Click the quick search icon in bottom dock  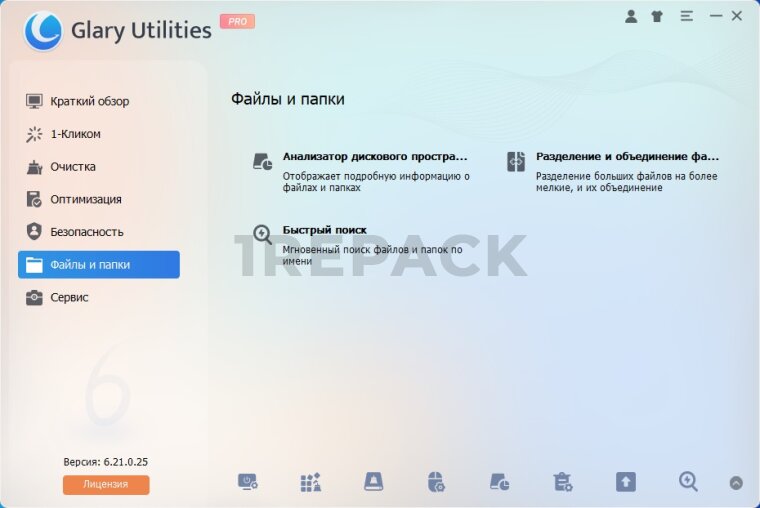688,482
